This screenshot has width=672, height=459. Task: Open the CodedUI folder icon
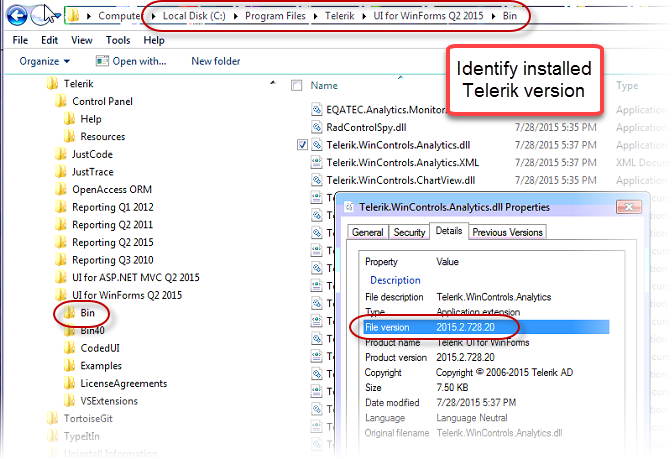(69, 348)
